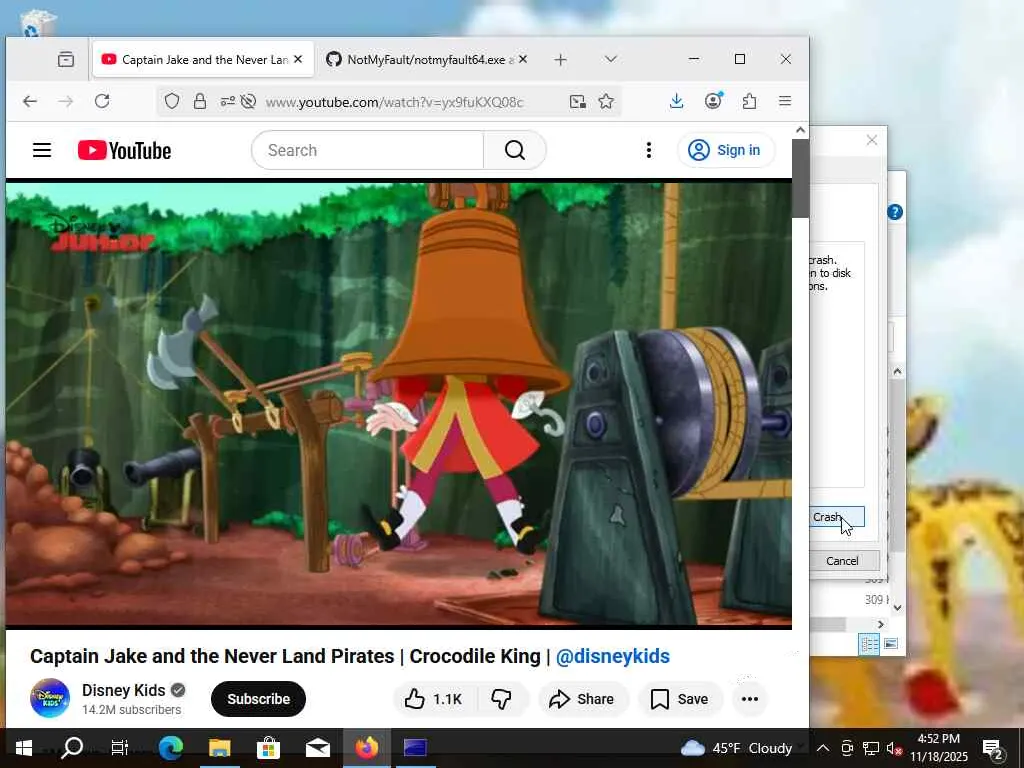Open the Disney Kids channel avatar
1024x768 pixels.
(x=50, y=698)
